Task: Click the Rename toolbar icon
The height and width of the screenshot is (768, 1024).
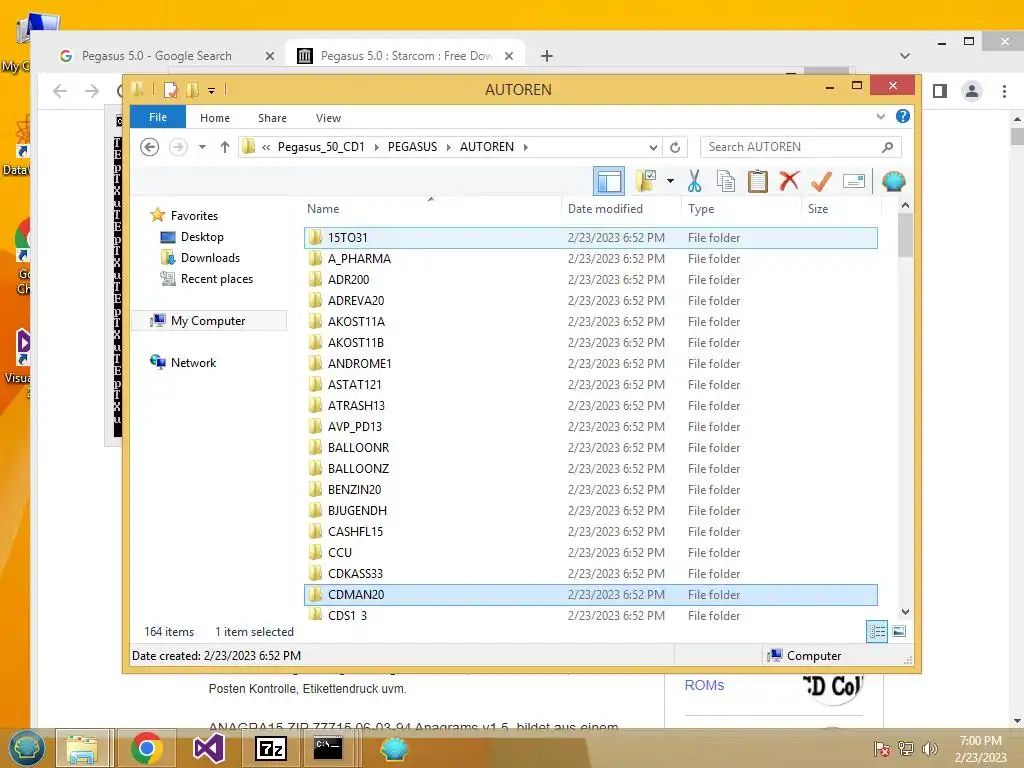Action: (854, 181)
